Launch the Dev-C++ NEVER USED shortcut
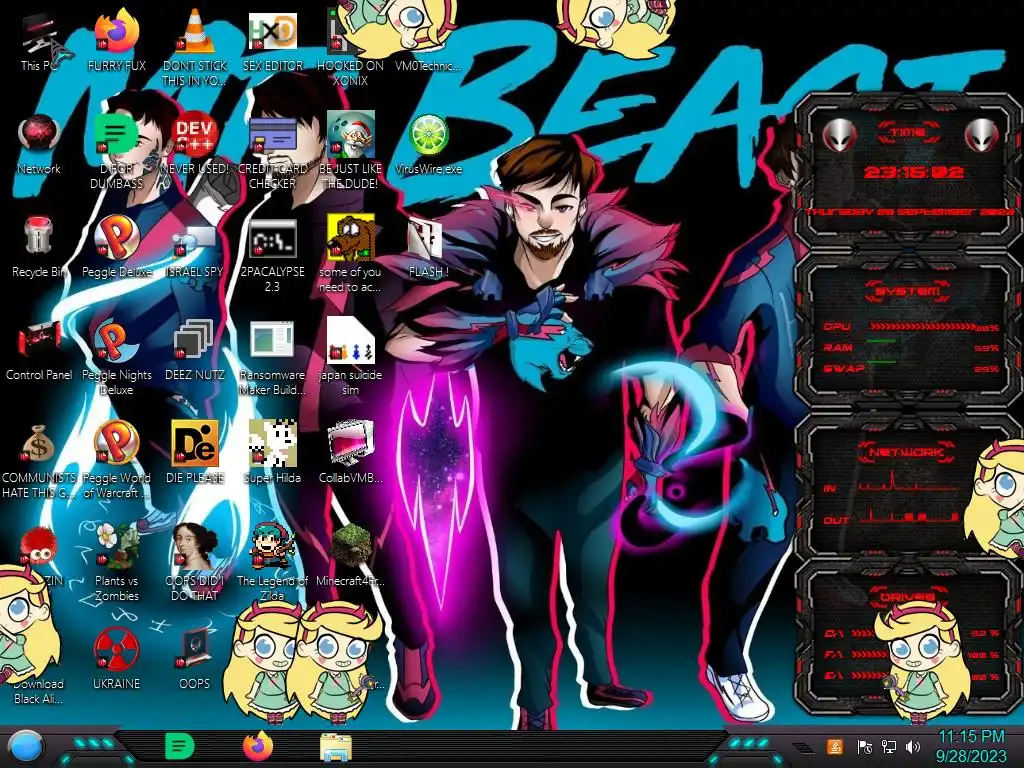Image resolution: width=1024 pixels, height=768 pixels. pos(195,144)
